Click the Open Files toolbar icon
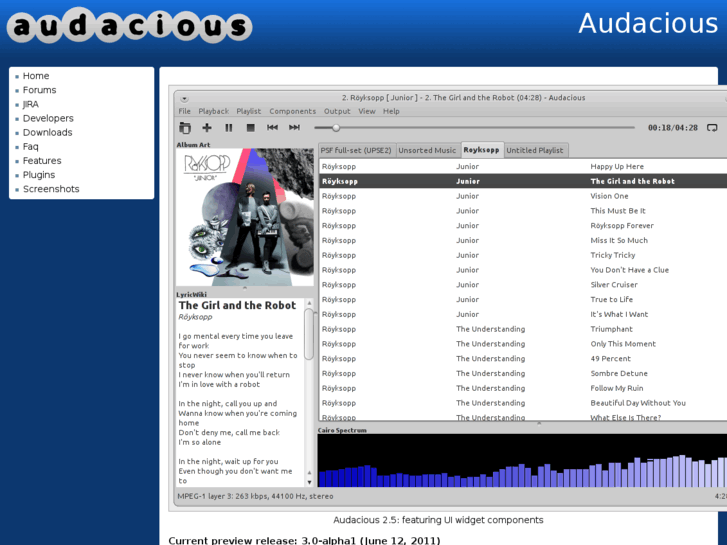Image resolution: width=727 pixels, height=545 pixels. pos(185,128)
